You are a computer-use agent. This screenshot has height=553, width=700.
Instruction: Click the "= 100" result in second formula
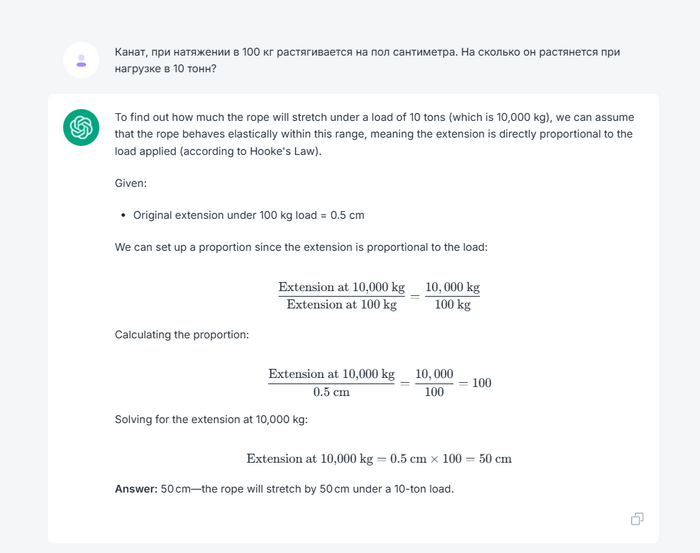point(475,383)
